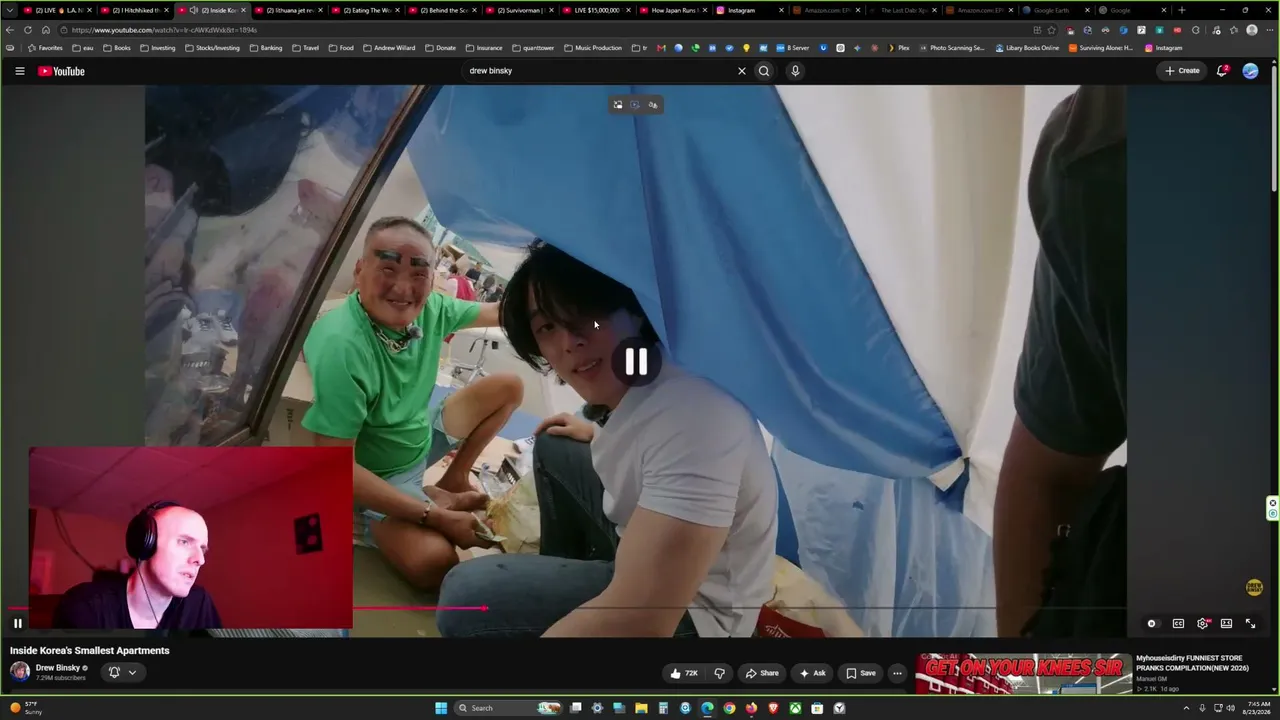Open the Libary Books Online bookmark
Viewport: 1280px width, 720px height.
(1027, 48)
